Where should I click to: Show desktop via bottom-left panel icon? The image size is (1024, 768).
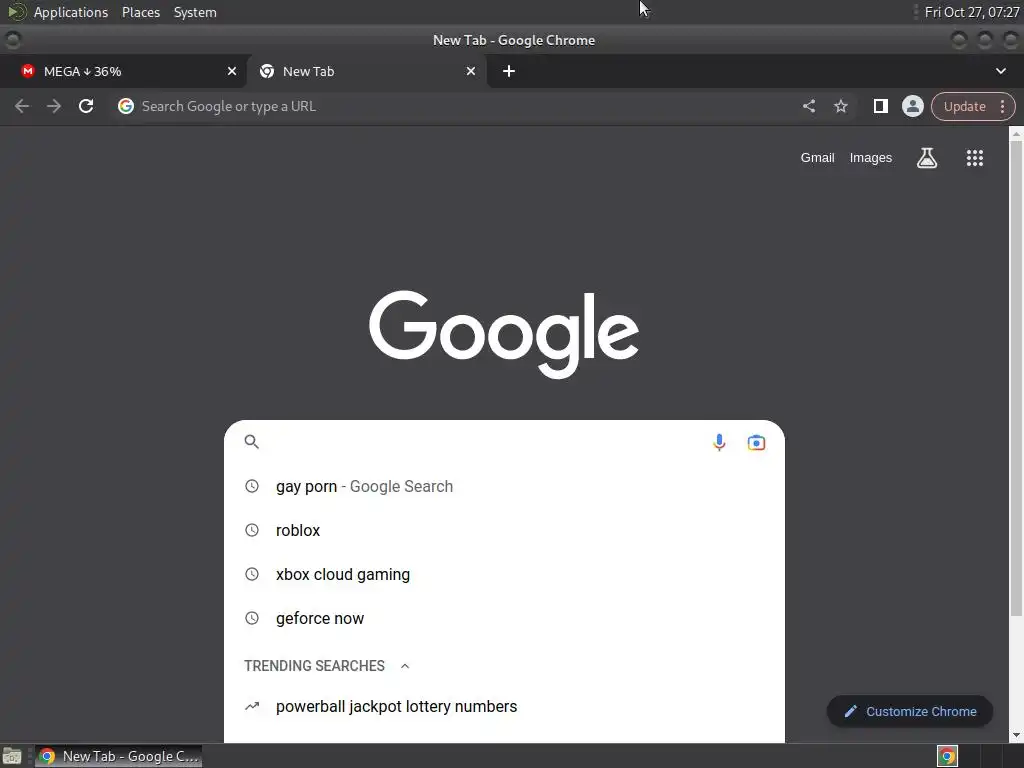(11, 756)
